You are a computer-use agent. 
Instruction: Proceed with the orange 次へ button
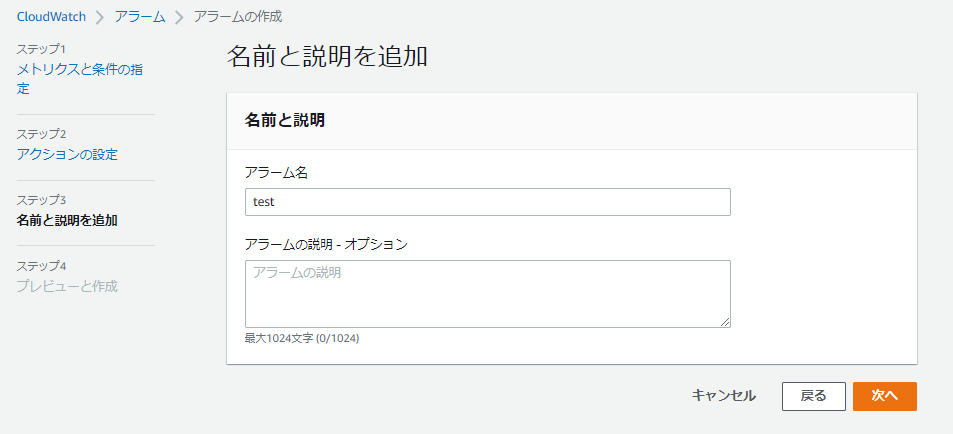tap(884, 396)
